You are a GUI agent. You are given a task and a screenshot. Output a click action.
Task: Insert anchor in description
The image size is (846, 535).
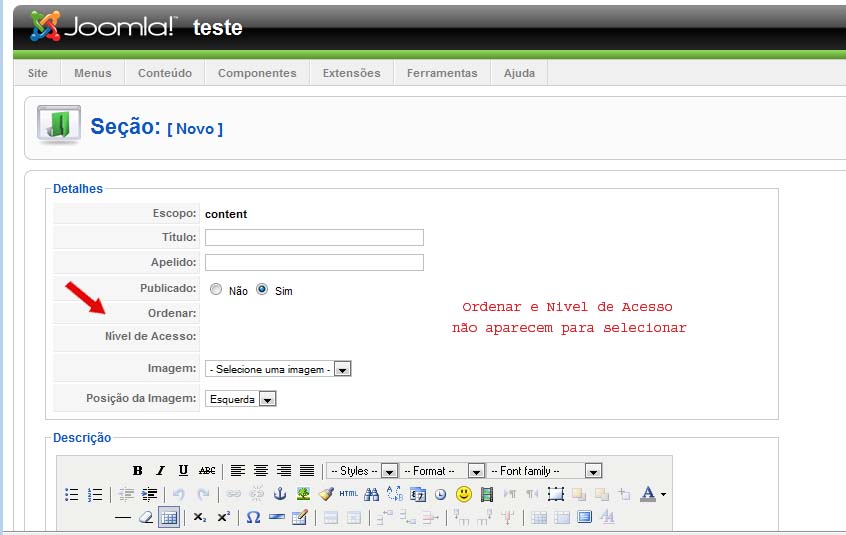coord(280,493)
